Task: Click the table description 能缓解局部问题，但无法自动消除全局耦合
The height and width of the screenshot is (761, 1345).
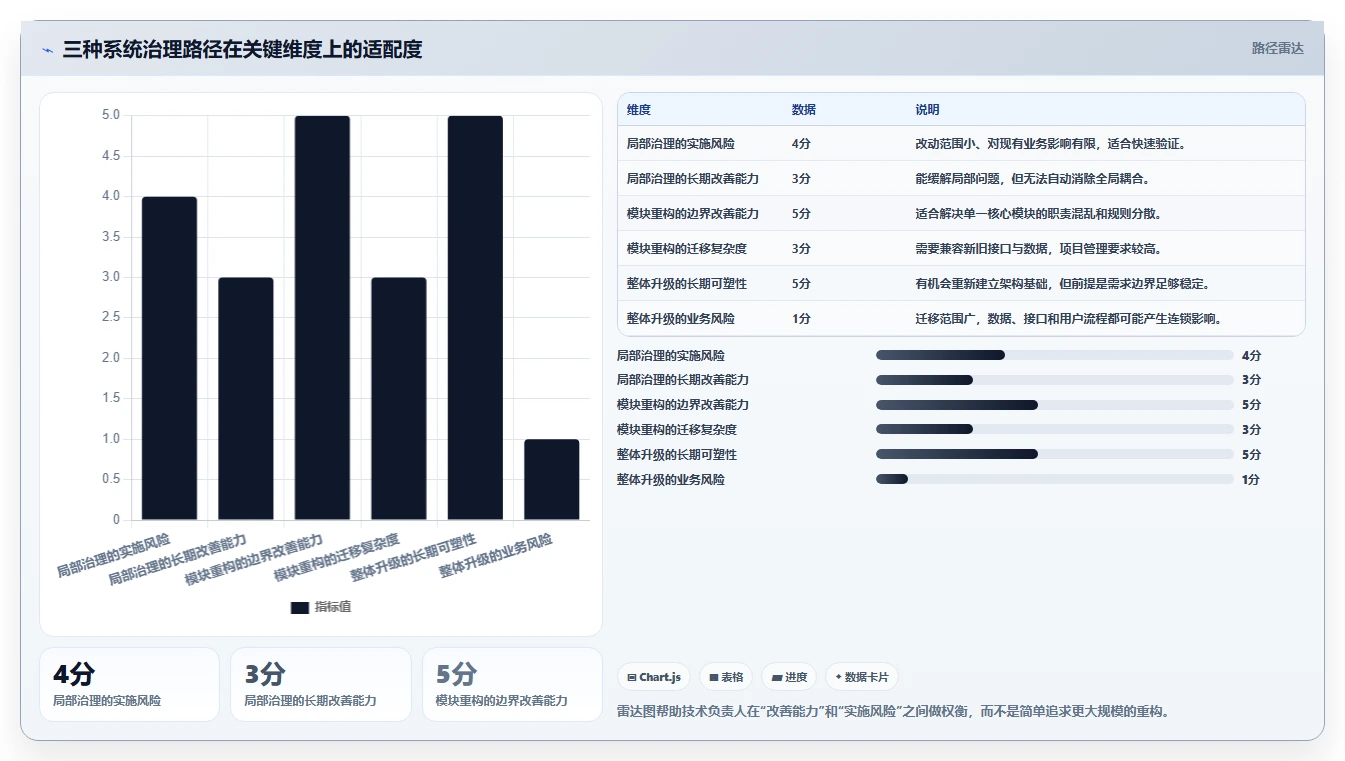Action: (x=1032, y=179)
